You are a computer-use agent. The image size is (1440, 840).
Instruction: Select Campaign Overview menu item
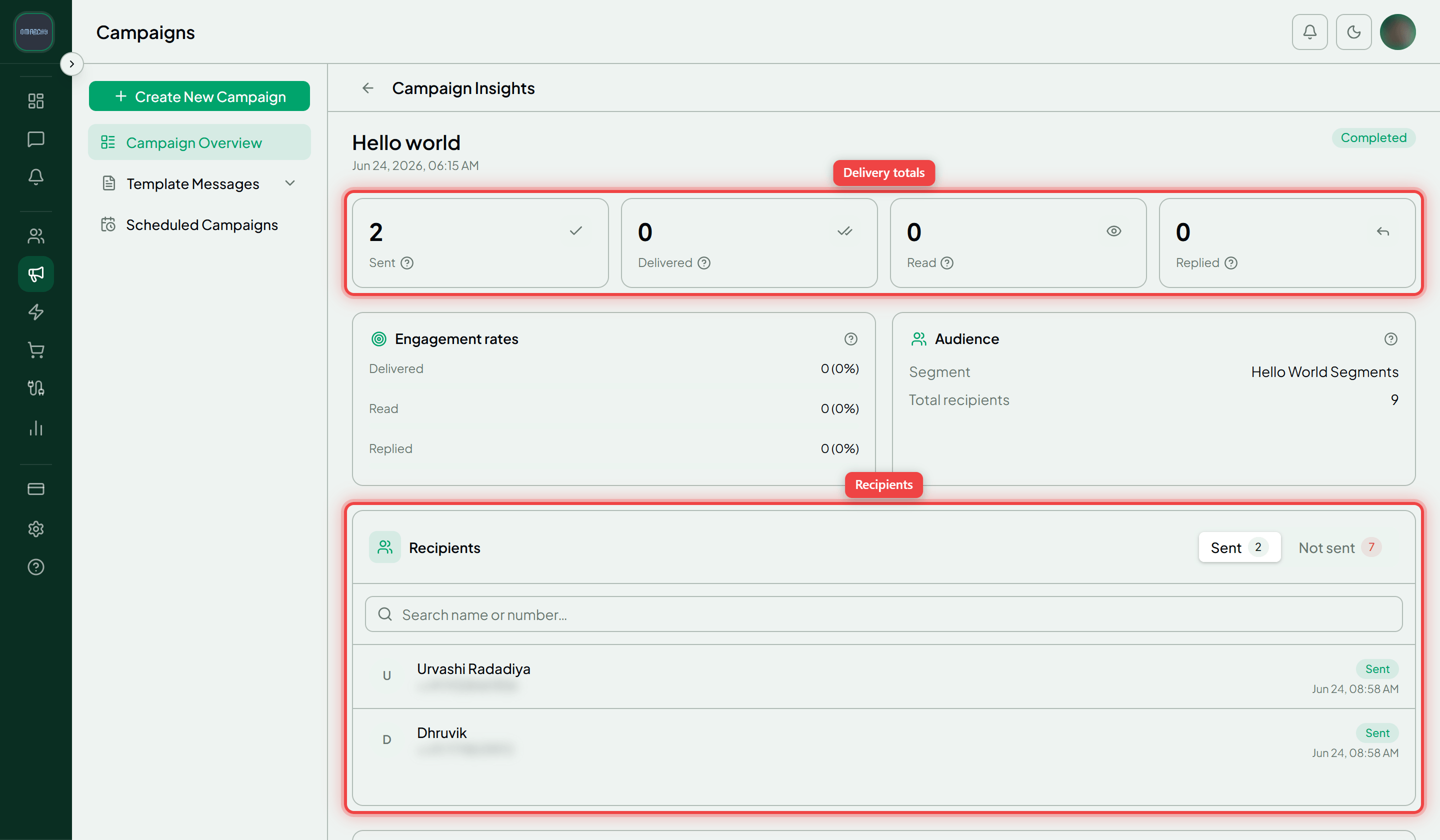(199, 142)
